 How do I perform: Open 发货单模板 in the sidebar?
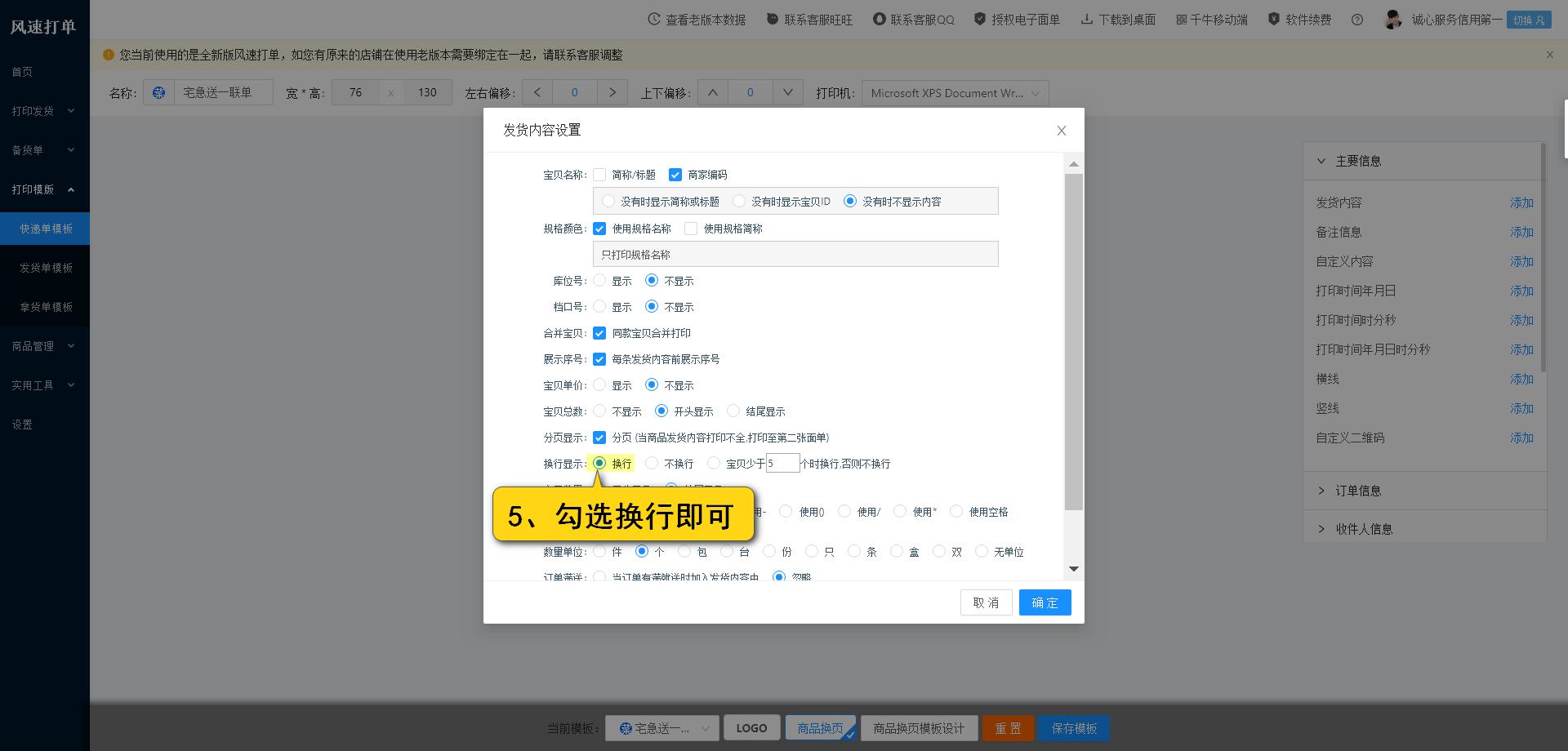[45, 268]
